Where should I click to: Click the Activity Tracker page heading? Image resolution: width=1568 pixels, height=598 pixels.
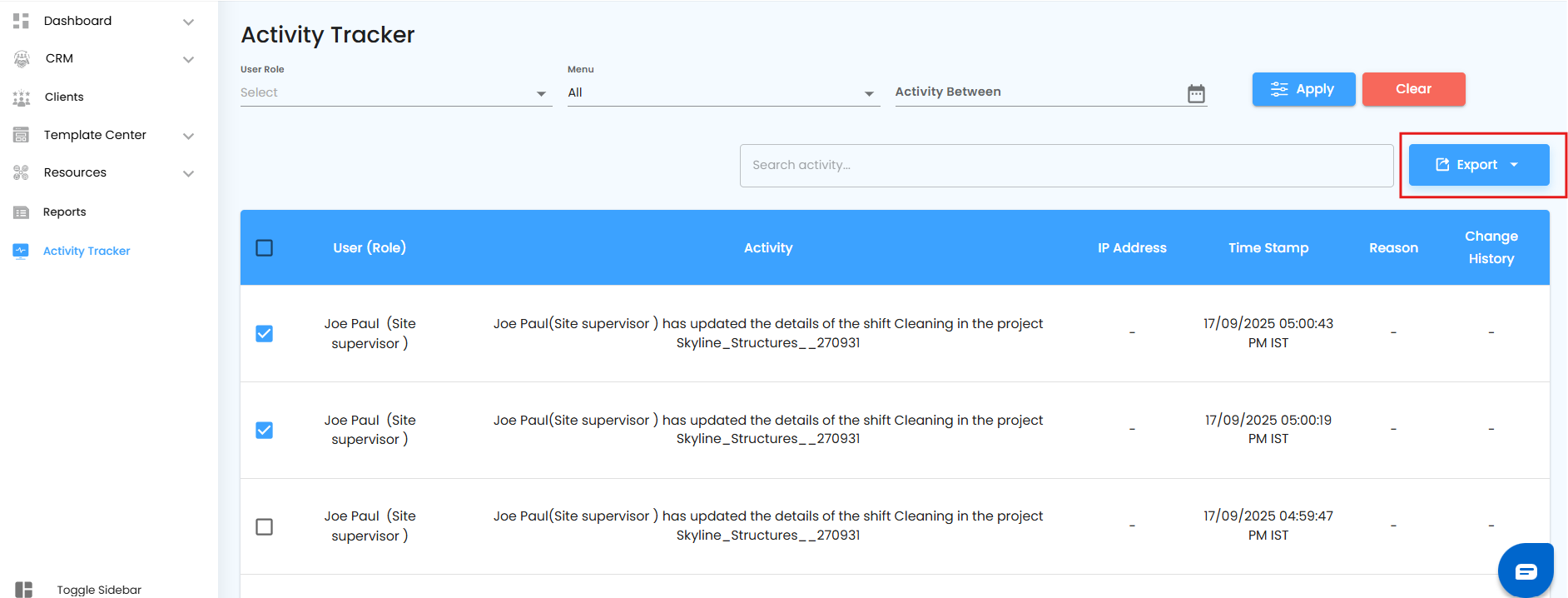tap(328, 35)
